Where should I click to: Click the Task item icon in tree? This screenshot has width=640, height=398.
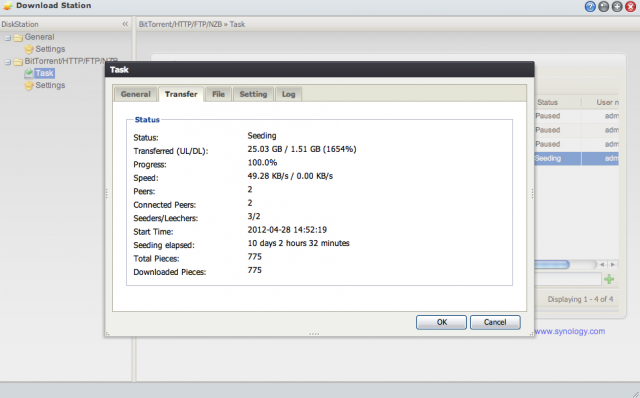[29, 73]
